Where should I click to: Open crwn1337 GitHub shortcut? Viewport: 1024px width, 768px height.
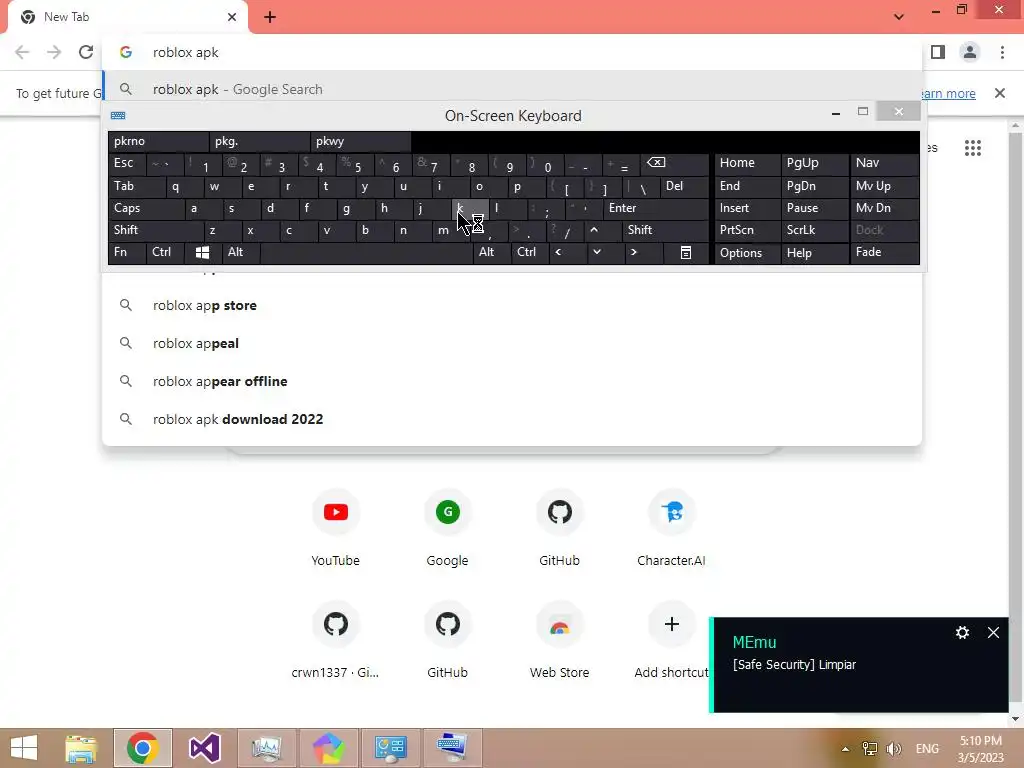(x=336, y=624)
